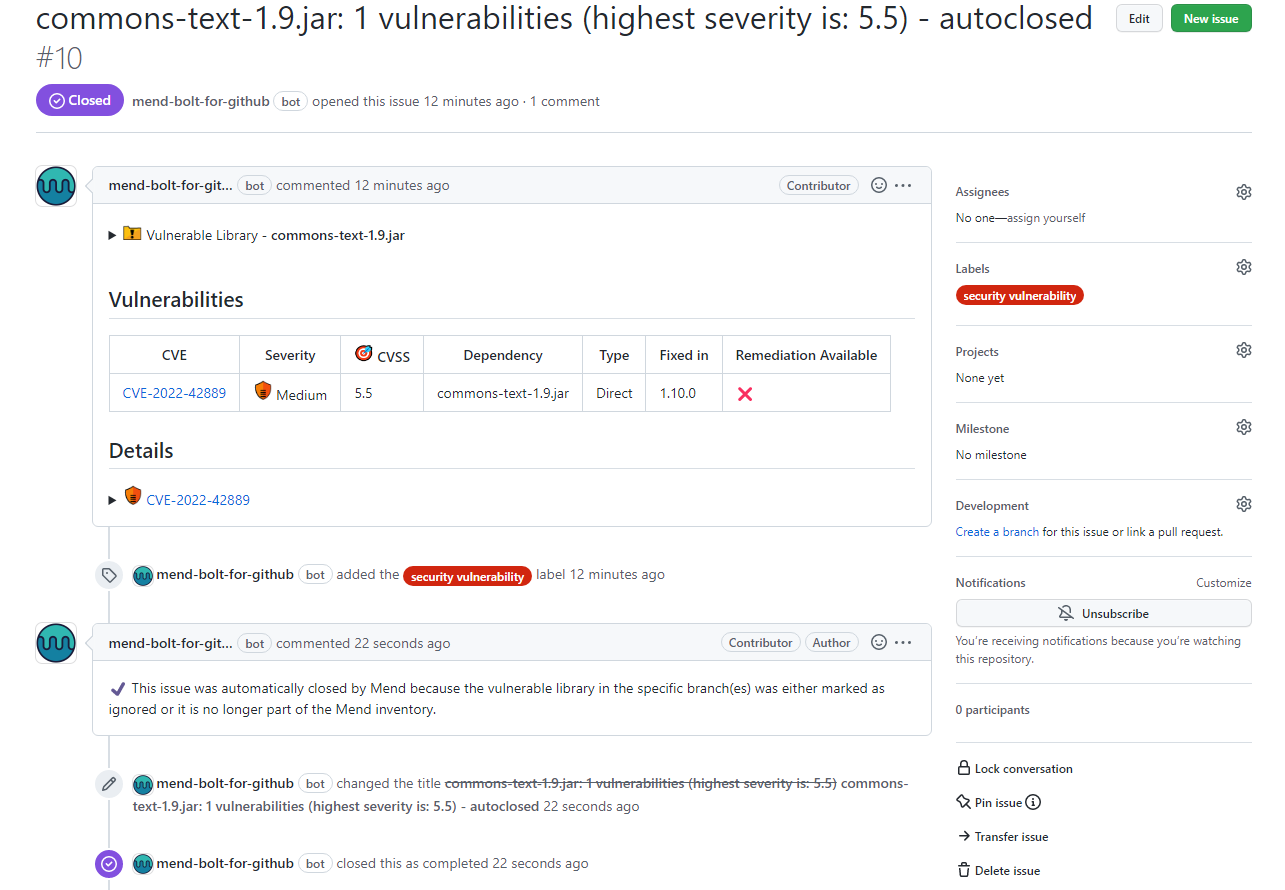Click the red X remediation icon

tap(745, 394)
